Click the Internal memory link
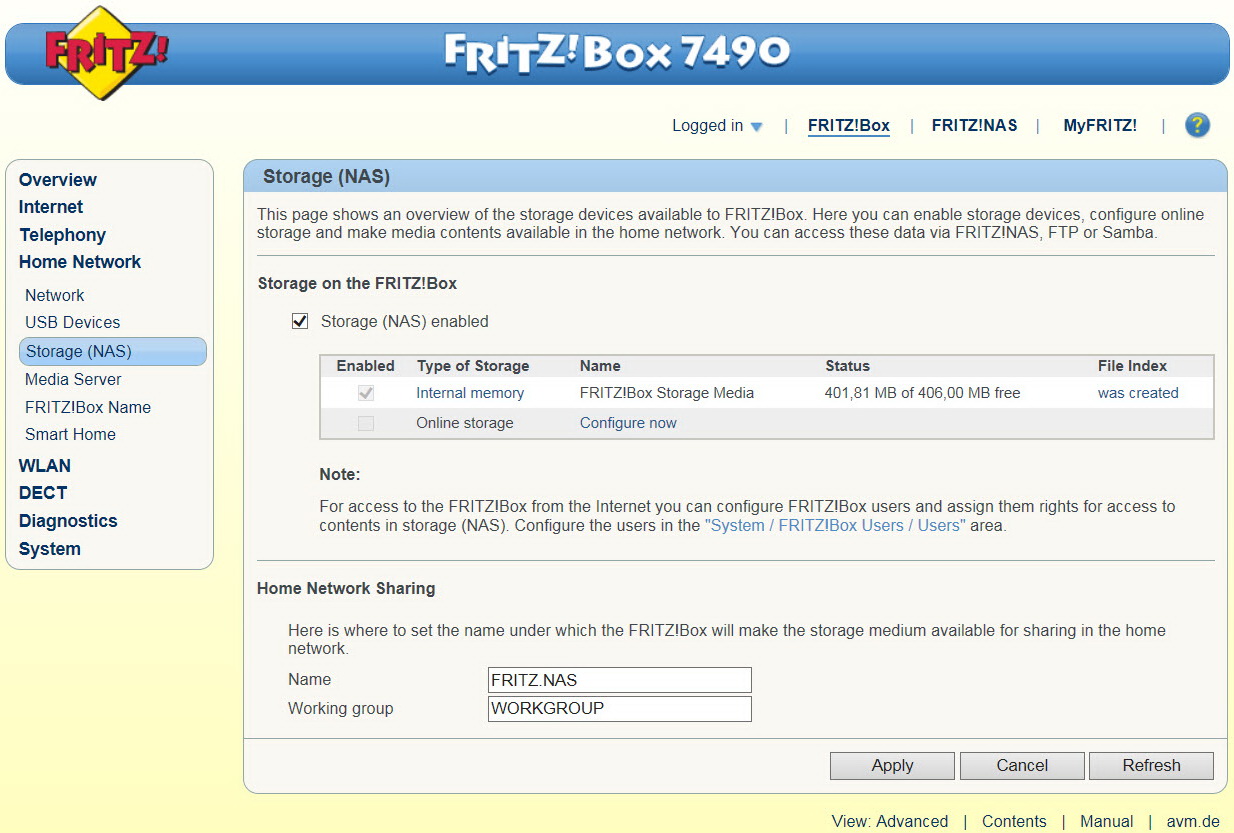 click(470, 393)
